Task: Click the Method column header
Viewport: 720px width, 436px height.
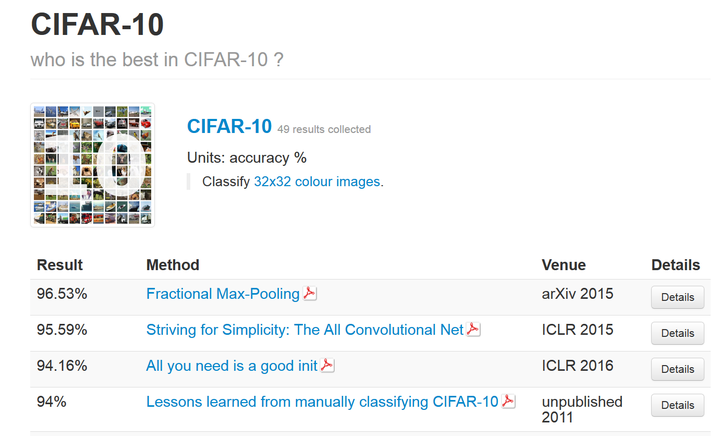Action: 173,265
